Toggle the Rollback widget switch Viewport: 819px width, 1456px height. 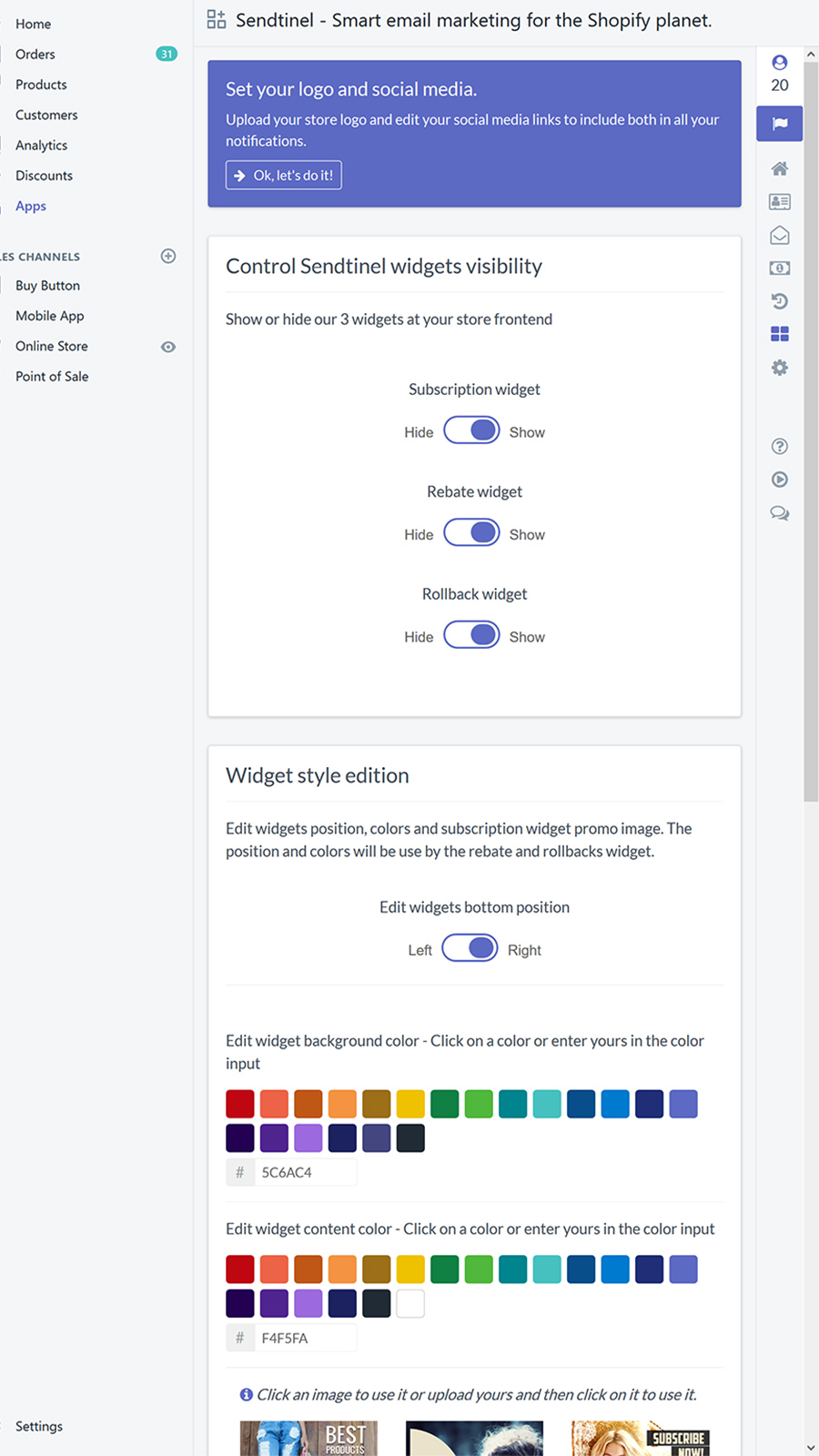pos(471,634)
